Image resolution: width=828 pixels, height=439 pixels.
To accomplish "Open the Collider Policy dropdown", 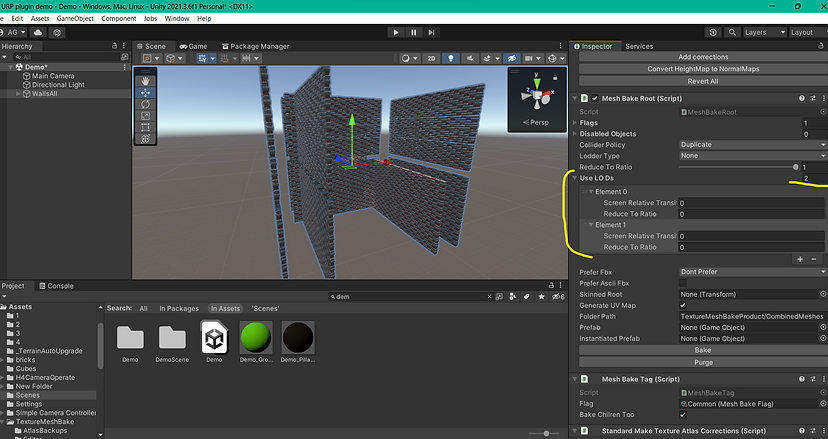I will point(752,145).
